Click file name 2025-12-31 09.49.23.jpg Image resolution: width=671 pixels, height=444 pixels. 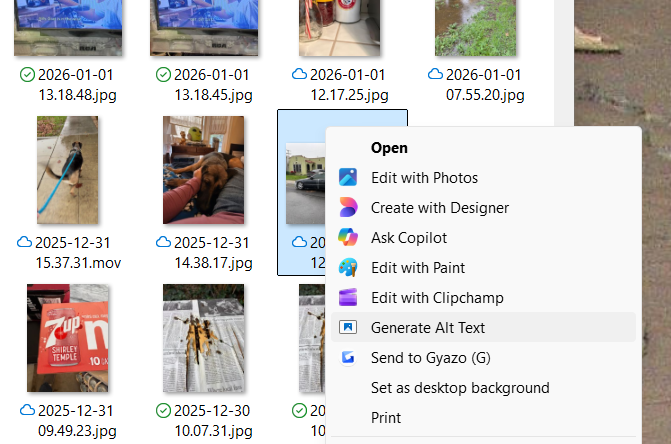pos(76,420)
